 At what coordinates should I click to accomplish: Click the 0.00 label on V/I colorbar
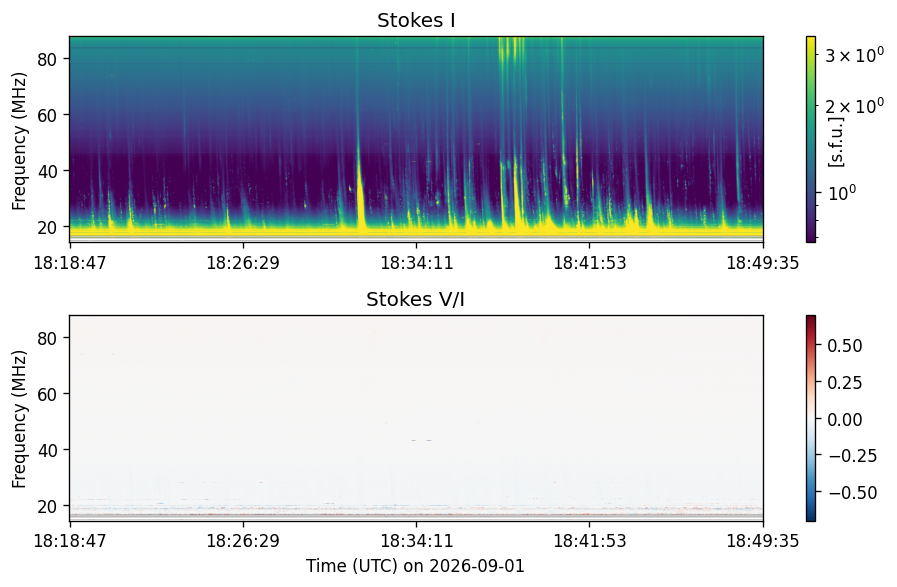(x=844, y=420)
